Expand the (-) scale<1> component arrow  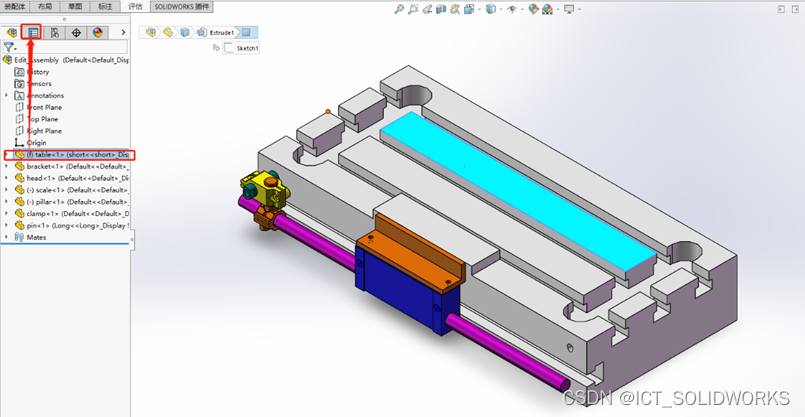[x=7, y=189]
